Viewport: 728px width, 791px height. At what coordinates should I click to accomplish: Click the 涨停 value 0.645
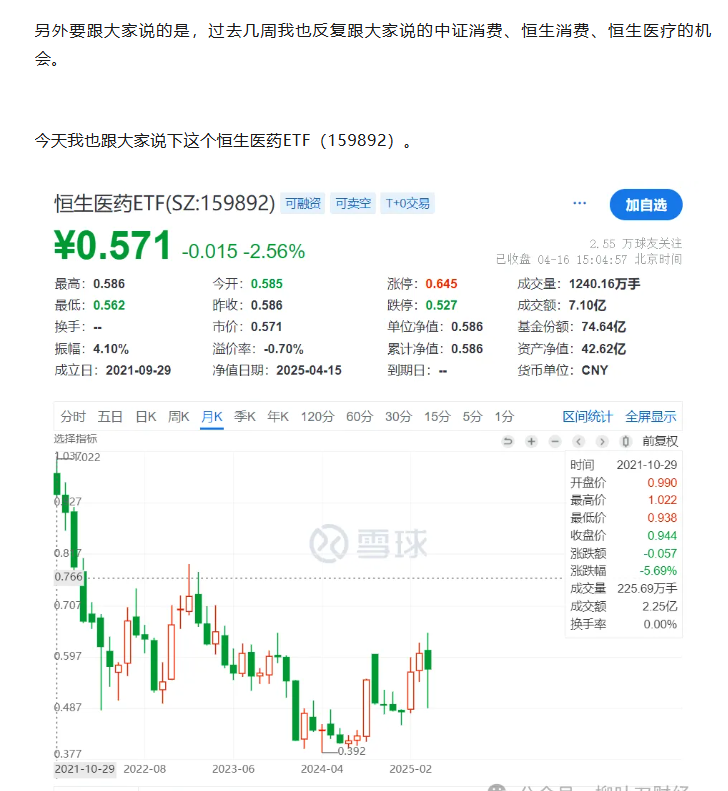point(441,284)
